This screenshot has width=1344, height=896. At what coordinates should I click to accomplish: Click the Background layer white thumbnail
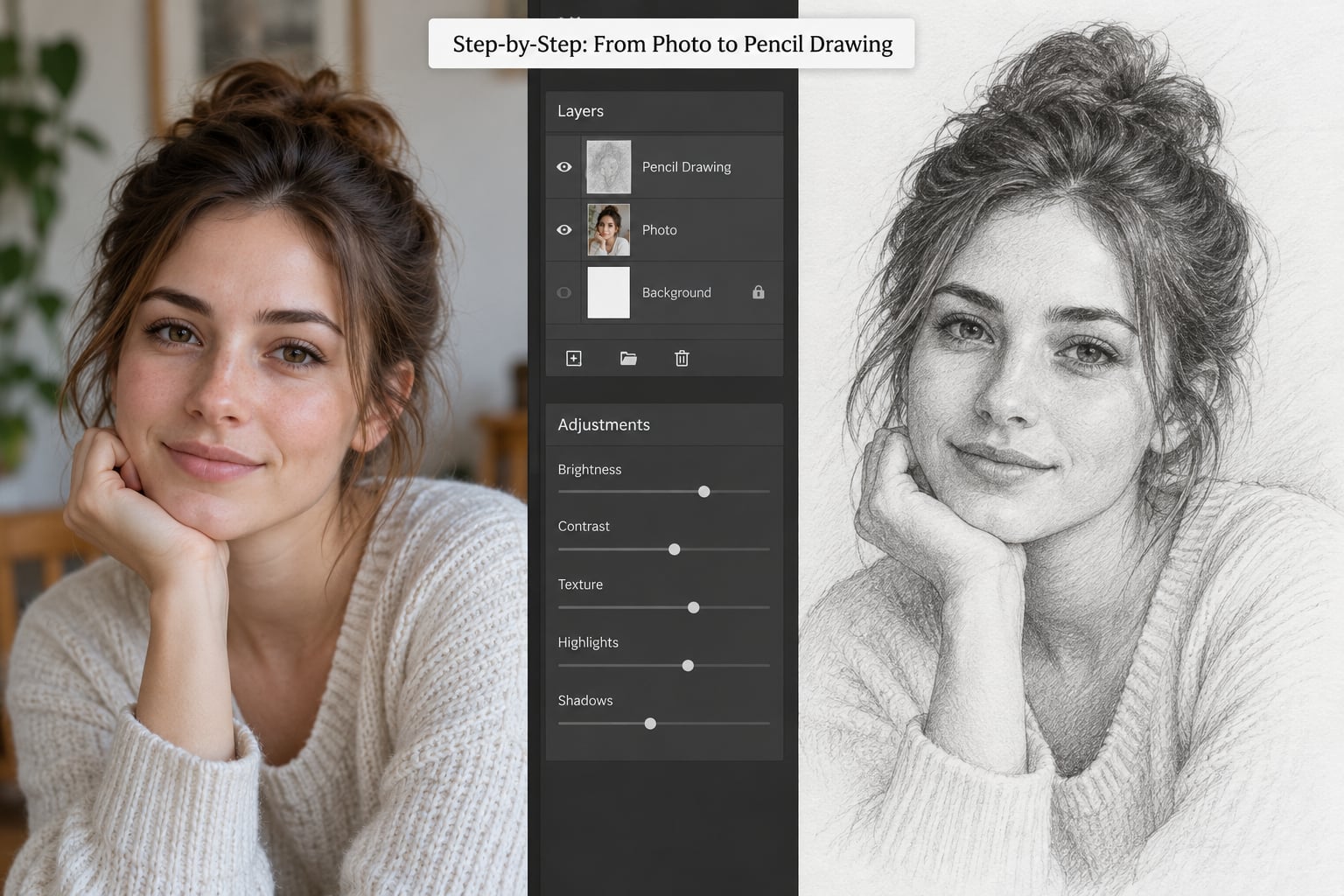608,292
